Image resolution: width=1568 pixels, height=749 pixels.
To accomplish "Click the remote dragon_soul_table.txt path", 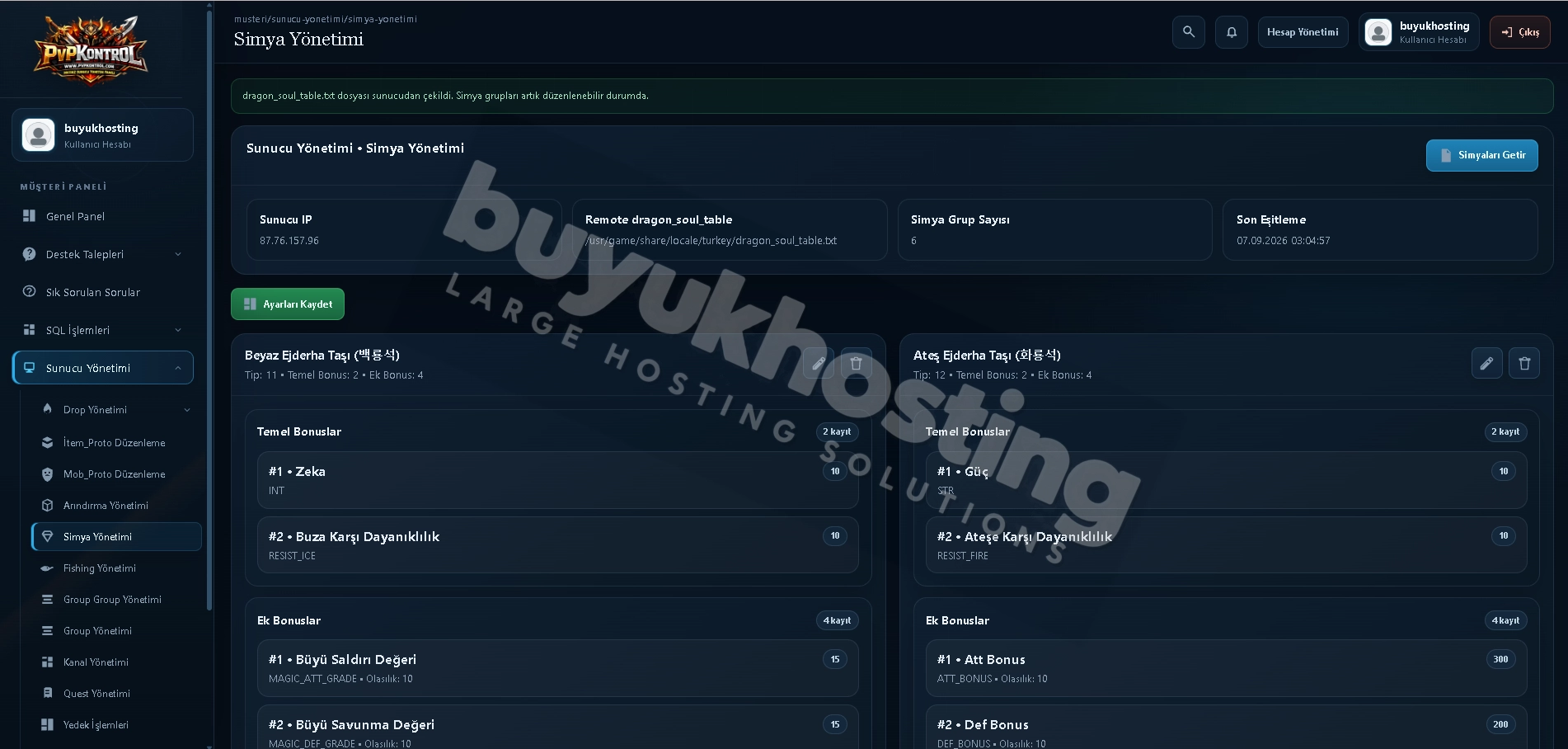I will 711,241.
